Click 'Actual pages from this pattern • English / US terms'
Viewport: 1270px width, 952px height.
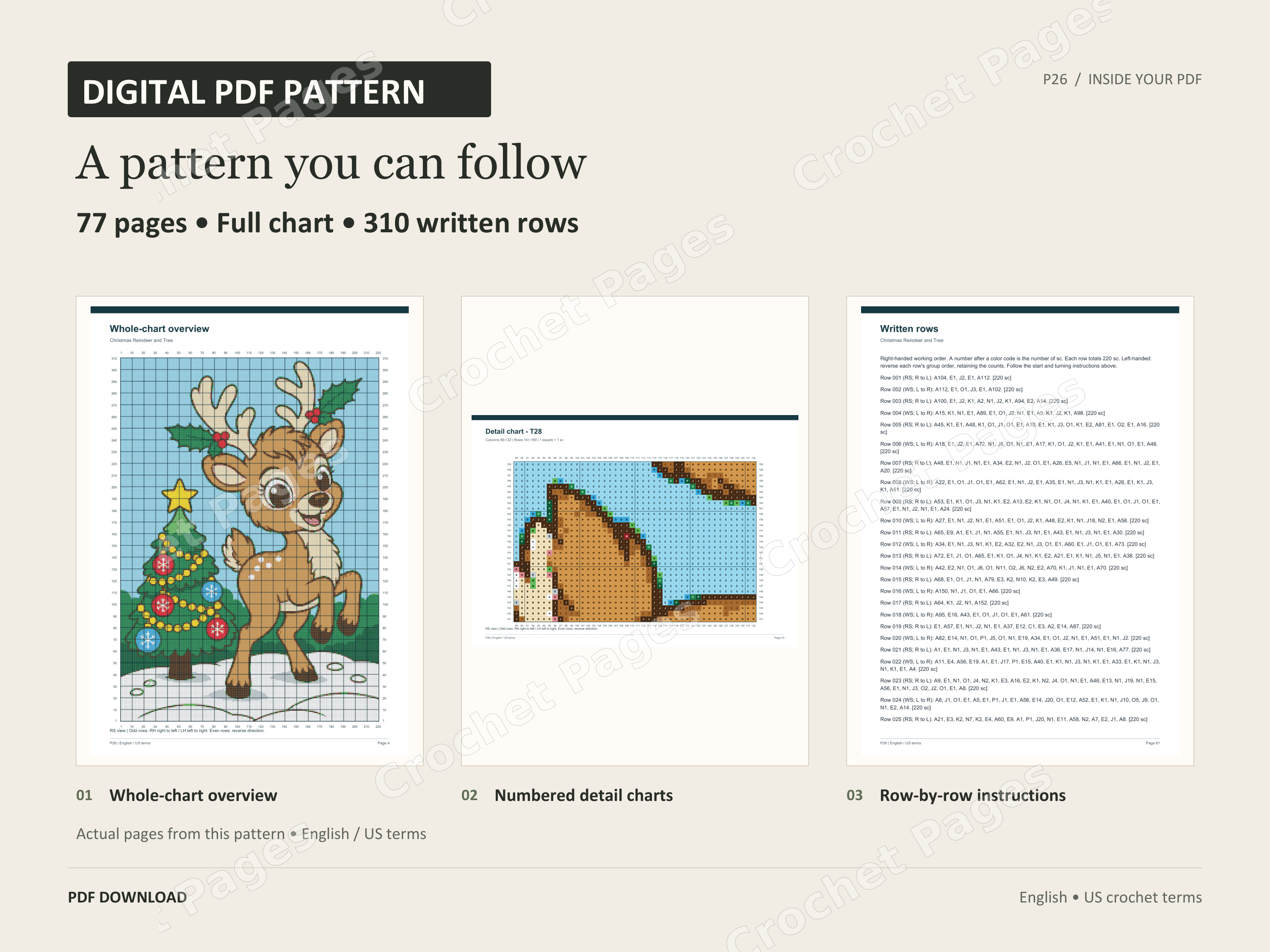pyautogui.click(x=251, y=834)
